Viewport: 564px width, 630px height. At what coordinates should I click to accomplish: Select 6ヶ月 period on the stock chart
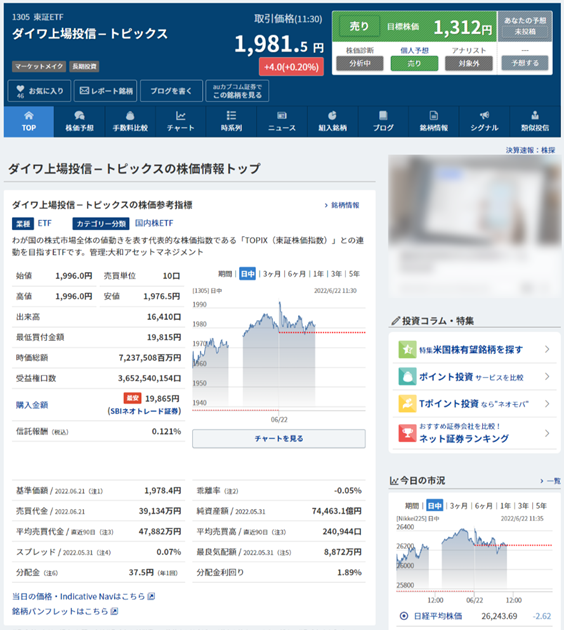point(296,274)
